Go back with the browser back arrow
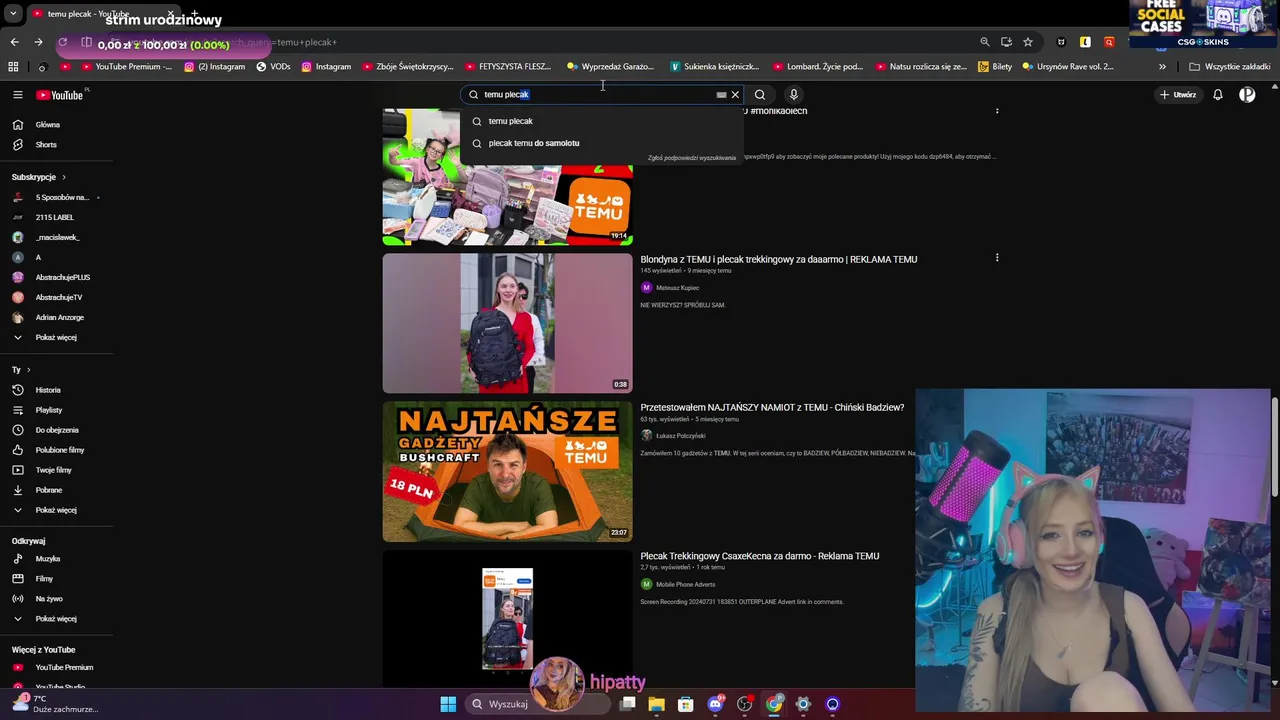Image resolution: width=1280 pixels, height=720 pixels. click(14, 42)
